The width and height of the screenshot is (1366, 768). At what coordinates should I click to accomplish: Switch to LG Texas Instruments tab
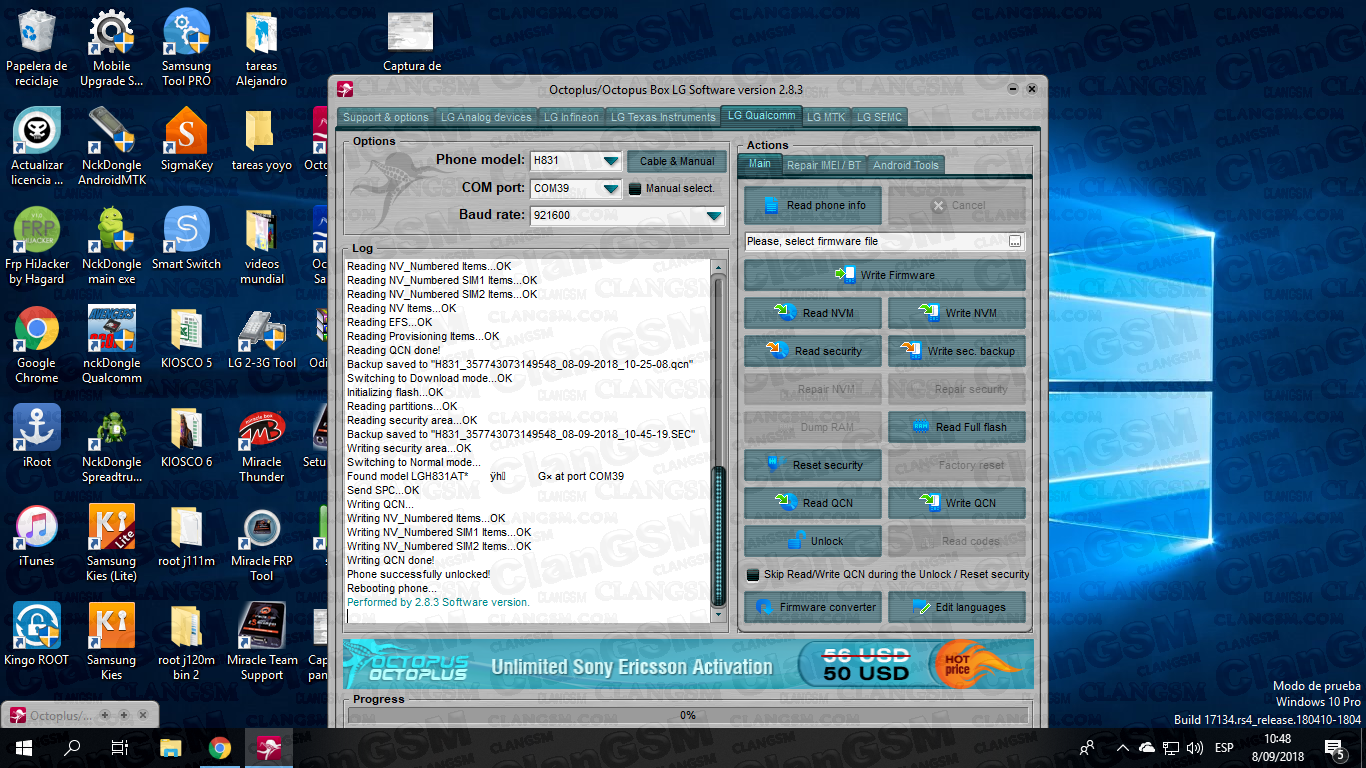coord(663,117)
